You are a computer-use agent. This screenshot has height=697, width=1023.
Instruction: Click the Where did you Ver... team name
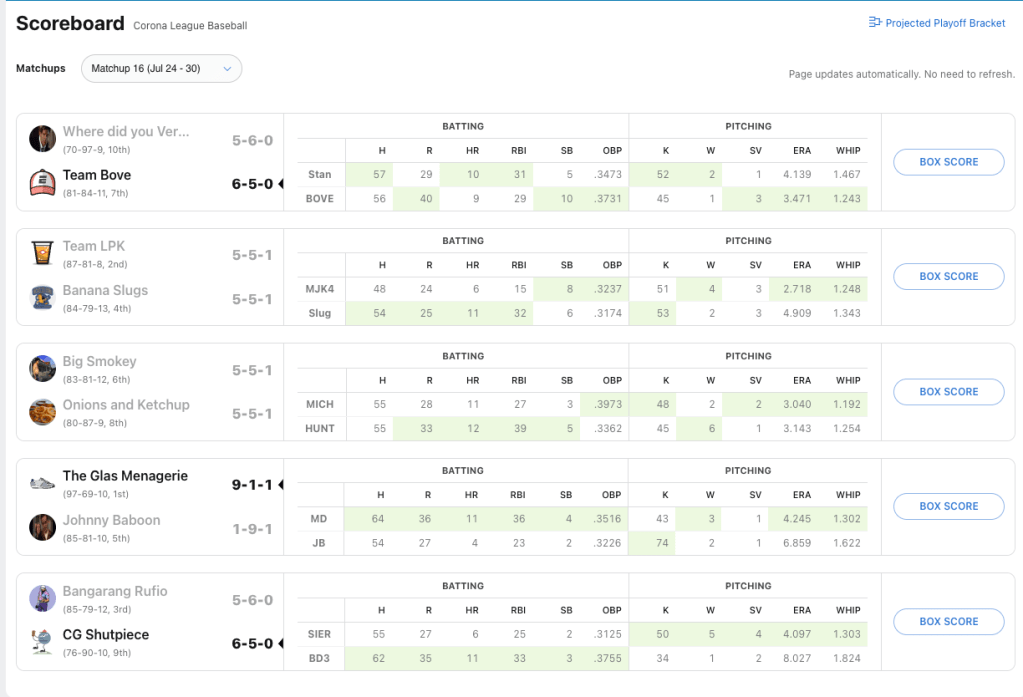[125, 131]
